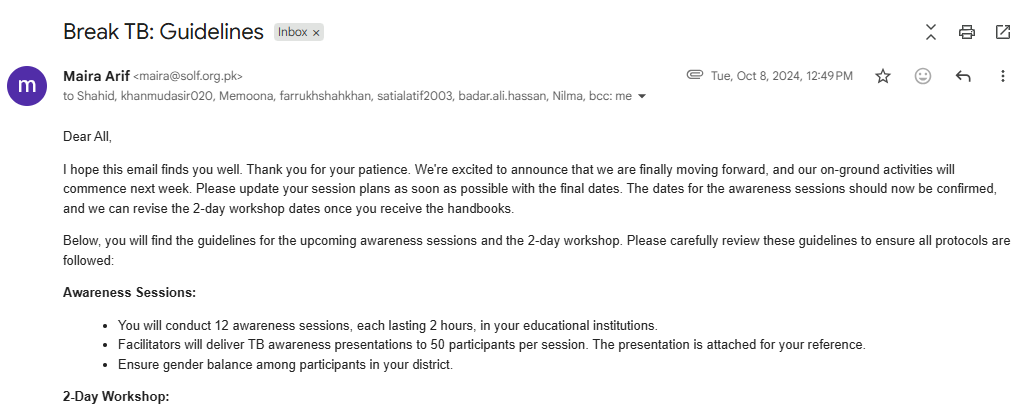Click the 2-Day Workshop heading

[116, 397]
